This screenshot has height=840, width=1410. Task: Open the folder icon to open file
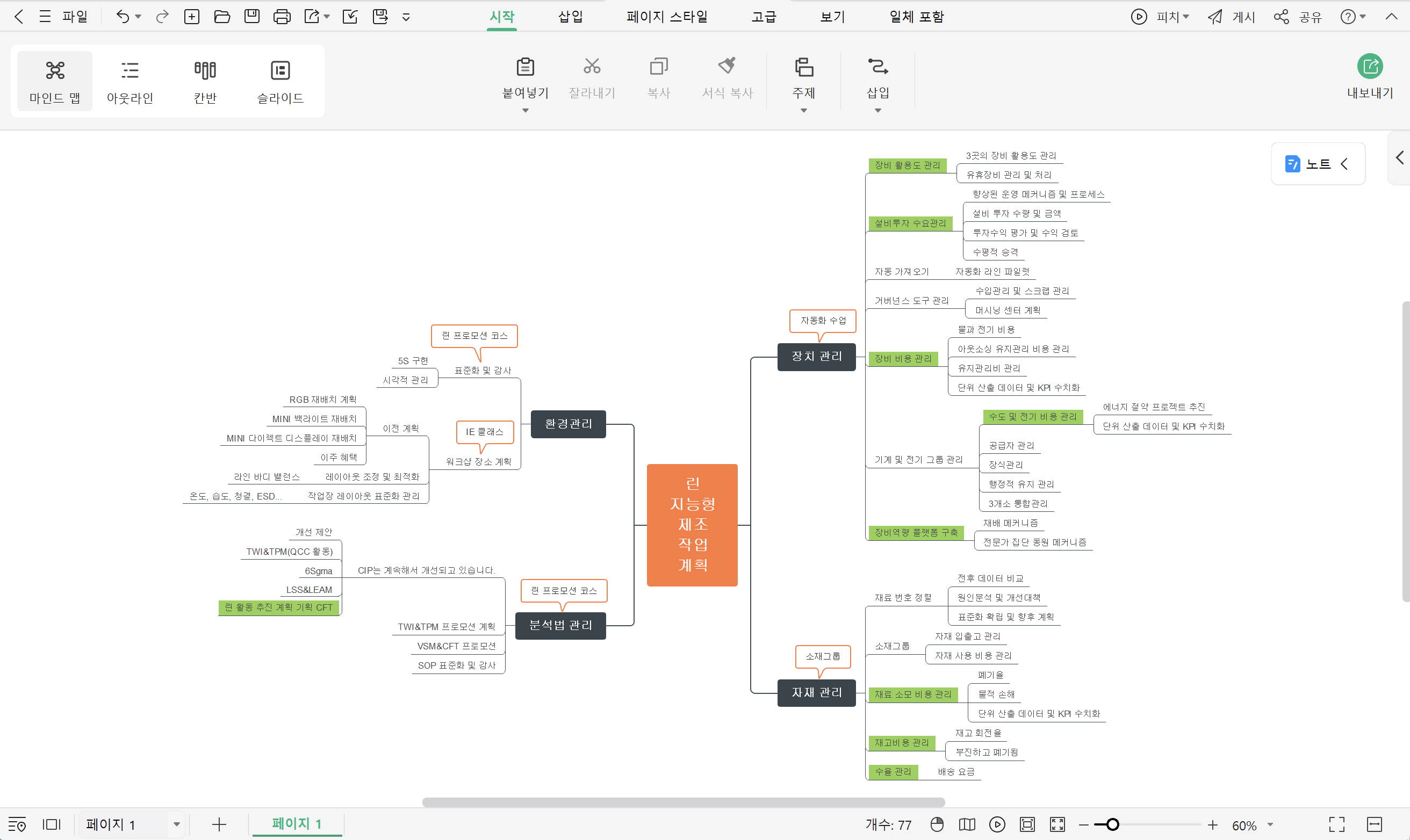[222, 17]
